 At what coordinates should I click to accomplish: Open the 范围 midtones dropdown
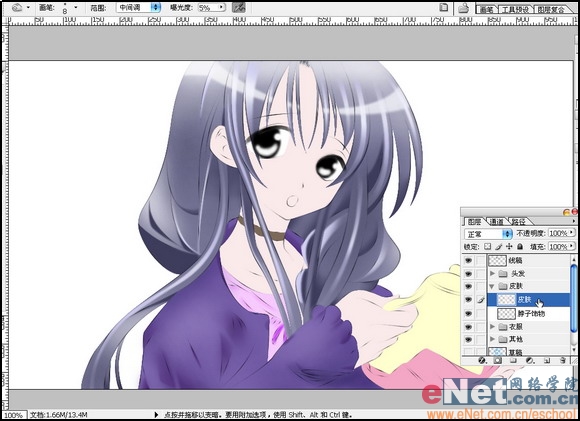click(156, 7)
